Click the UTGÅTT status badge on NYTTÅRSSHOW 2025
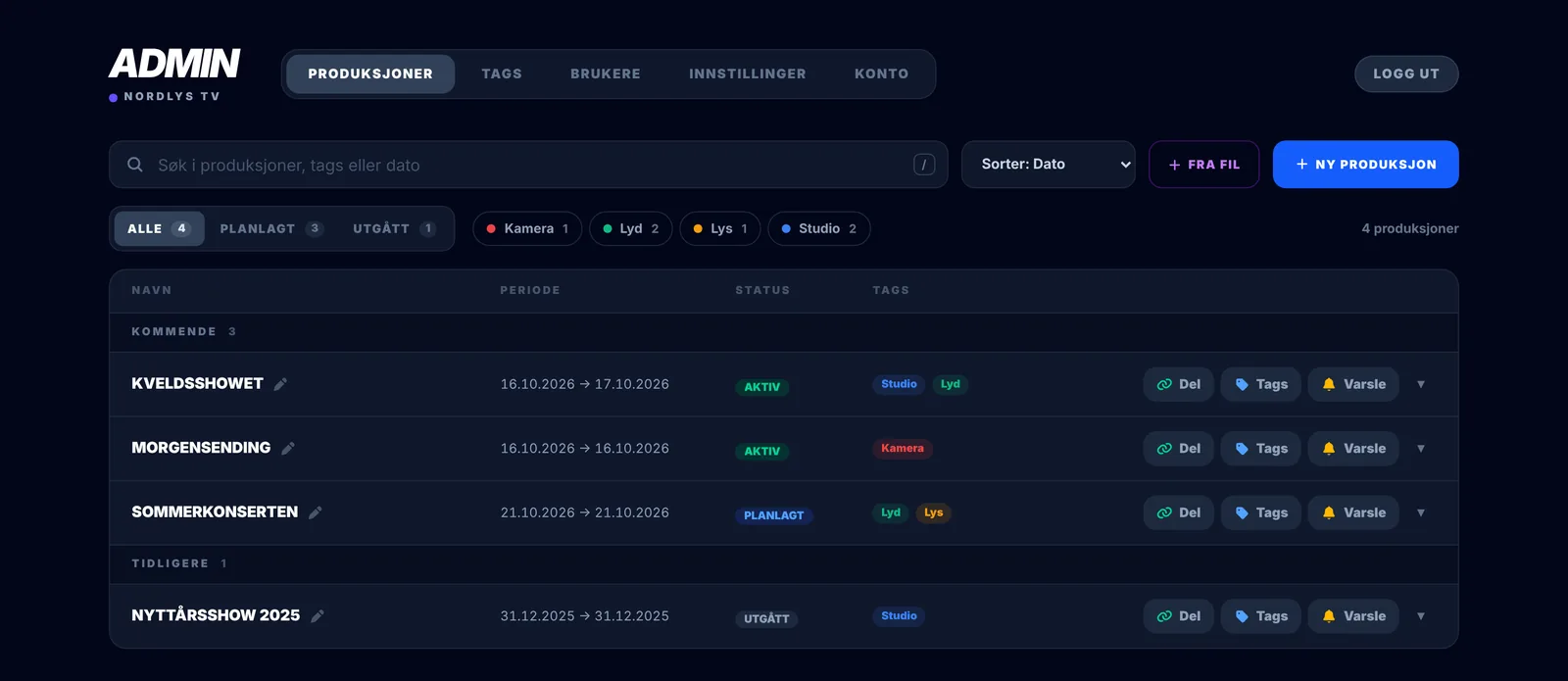 click(x=766, y=619)
